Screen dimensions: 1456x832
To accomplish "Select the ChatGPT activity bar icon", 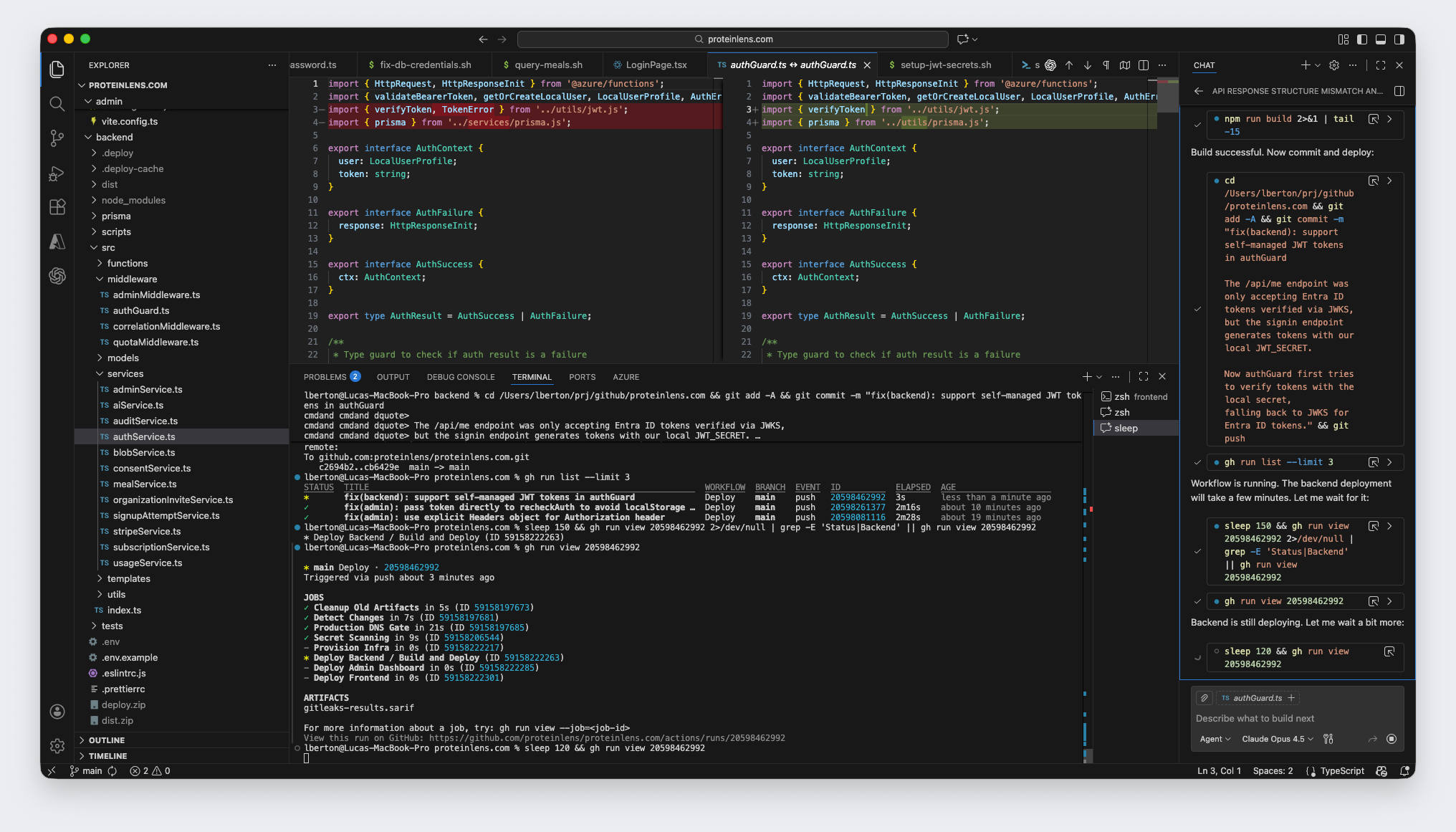I will tap(57, 276).
